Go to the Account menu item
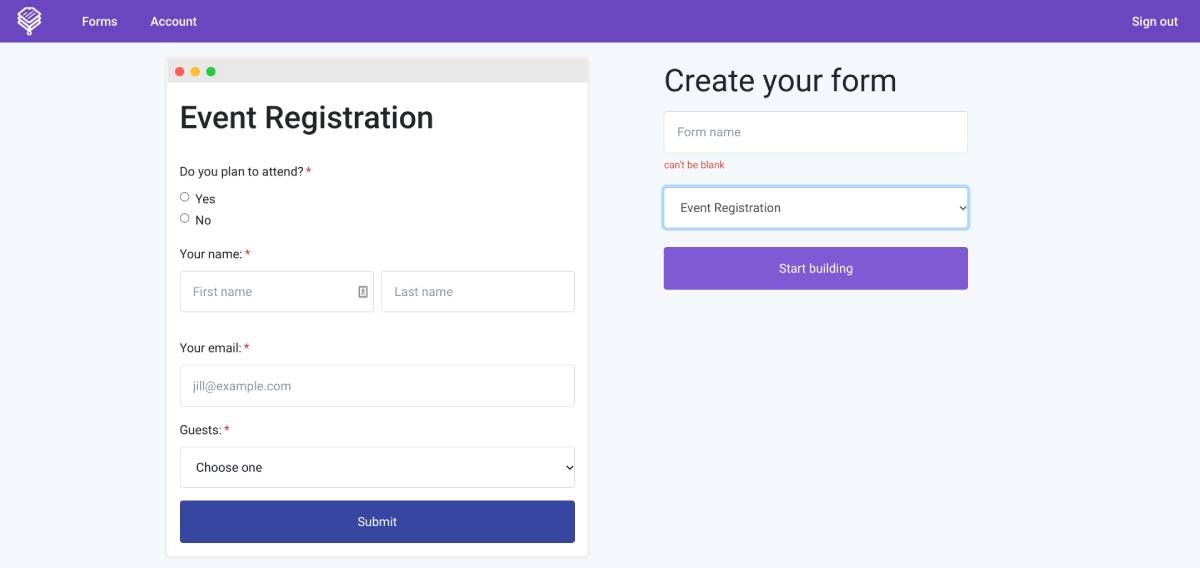The width and height of the screenshot is (1200, 568). tap(173, 21)
